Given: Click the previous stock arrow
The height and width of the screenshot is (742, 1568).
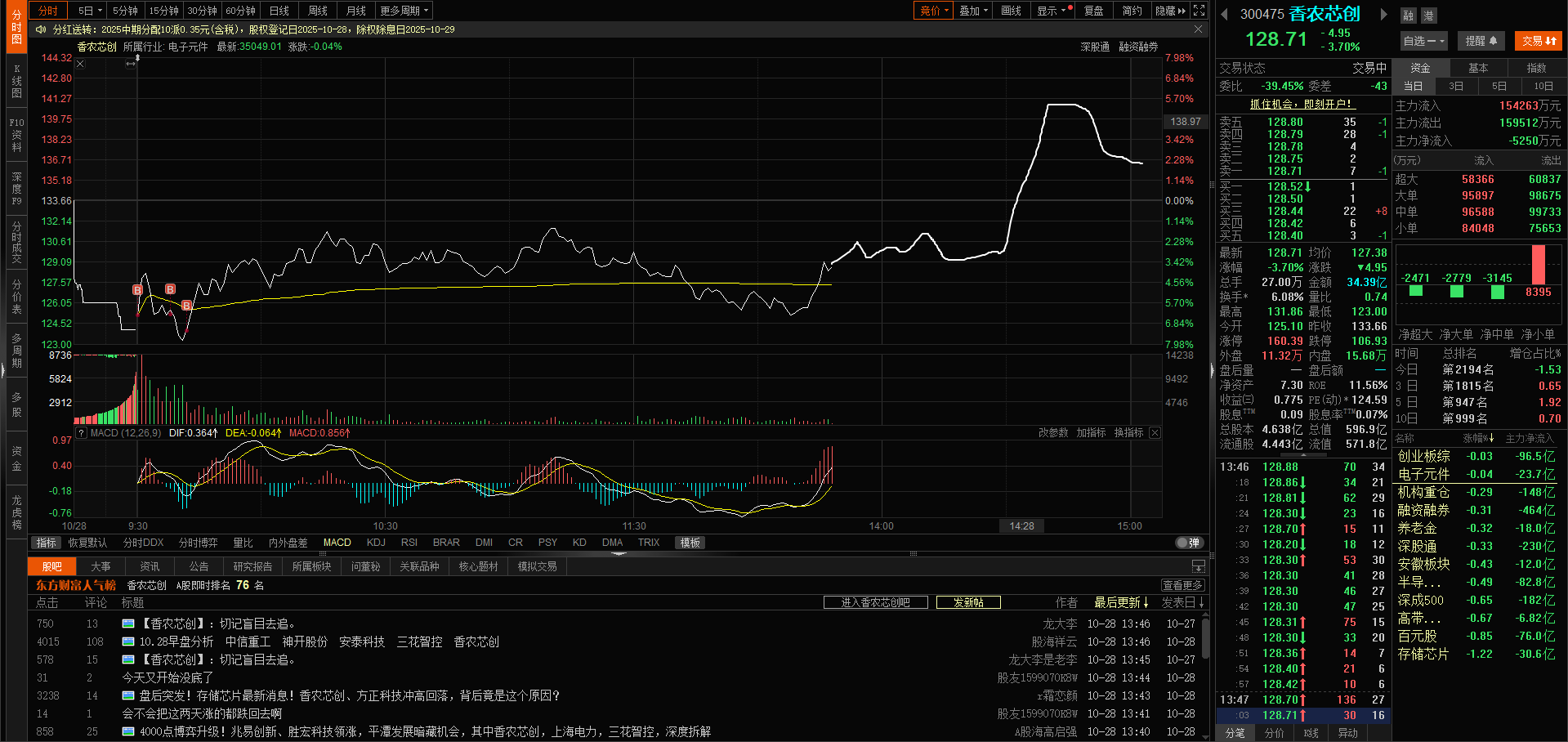Looking at the screenshot, I should pos(1224,14).
